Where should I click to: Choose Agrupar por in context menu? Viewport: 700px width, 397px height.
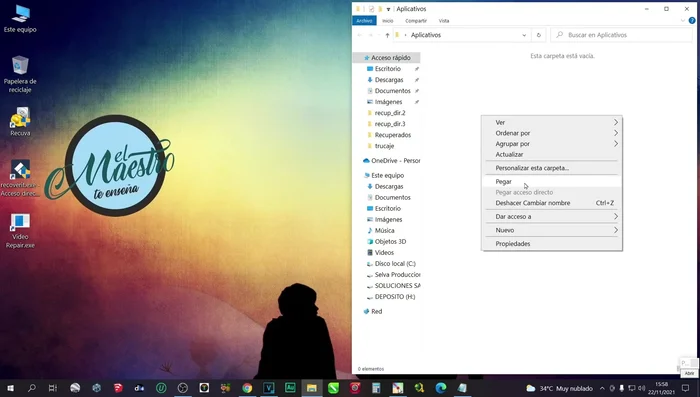(x=552, y=144)
